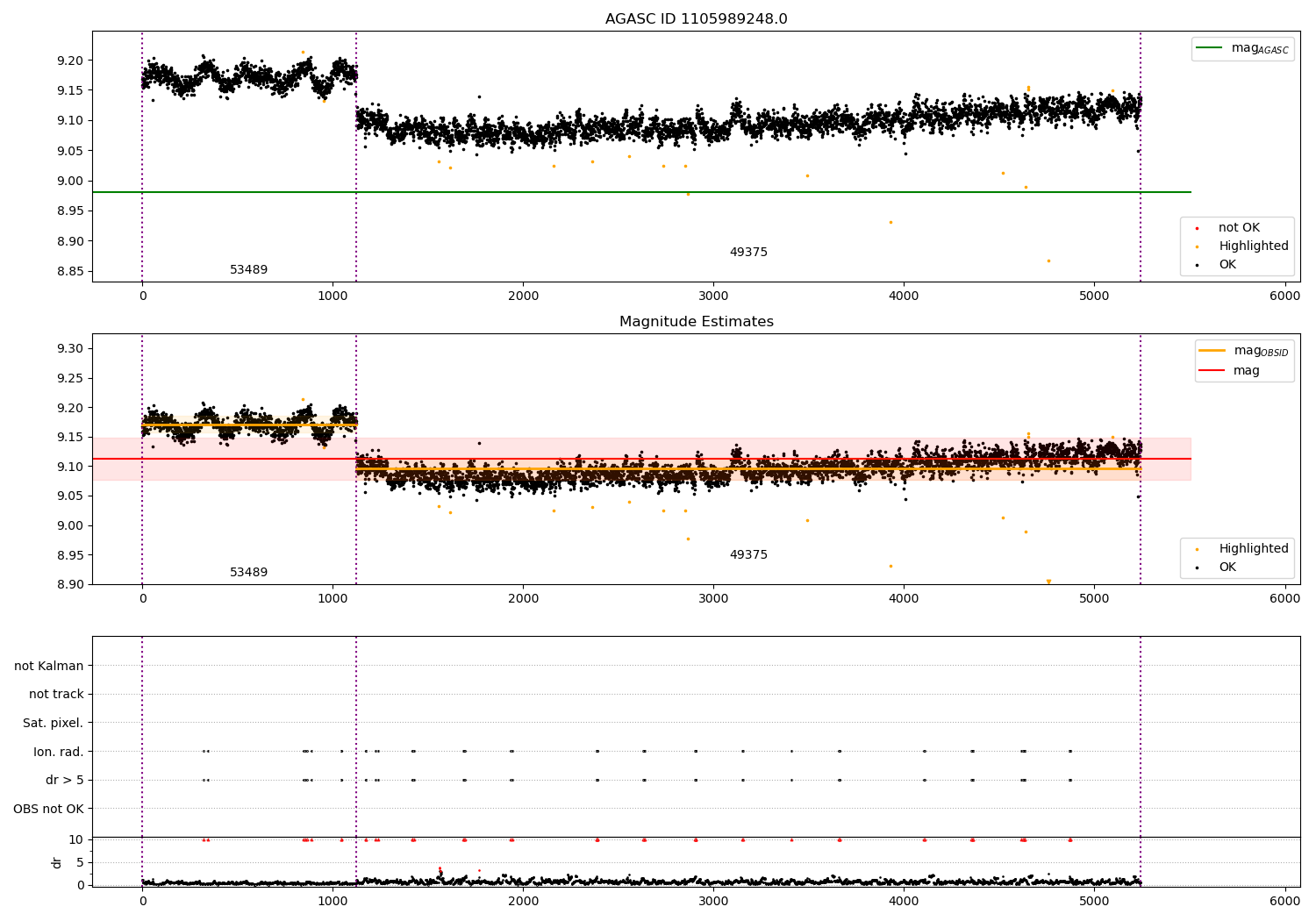
Task: Click '4000' x-axis tick under the bottom plot
Action: pos(905,900)
